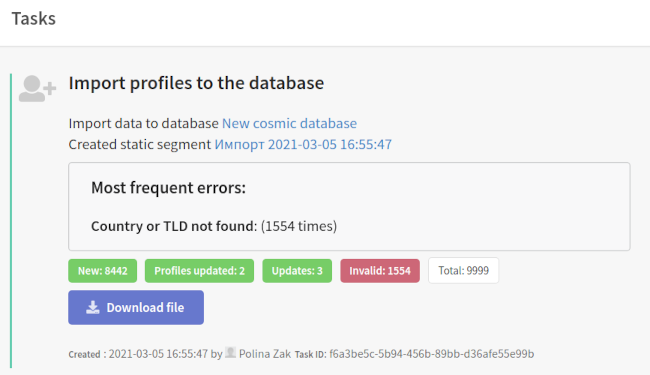Click the add-user import profile icon
Viewport: 650px width, 375px height.
(37, 89)
